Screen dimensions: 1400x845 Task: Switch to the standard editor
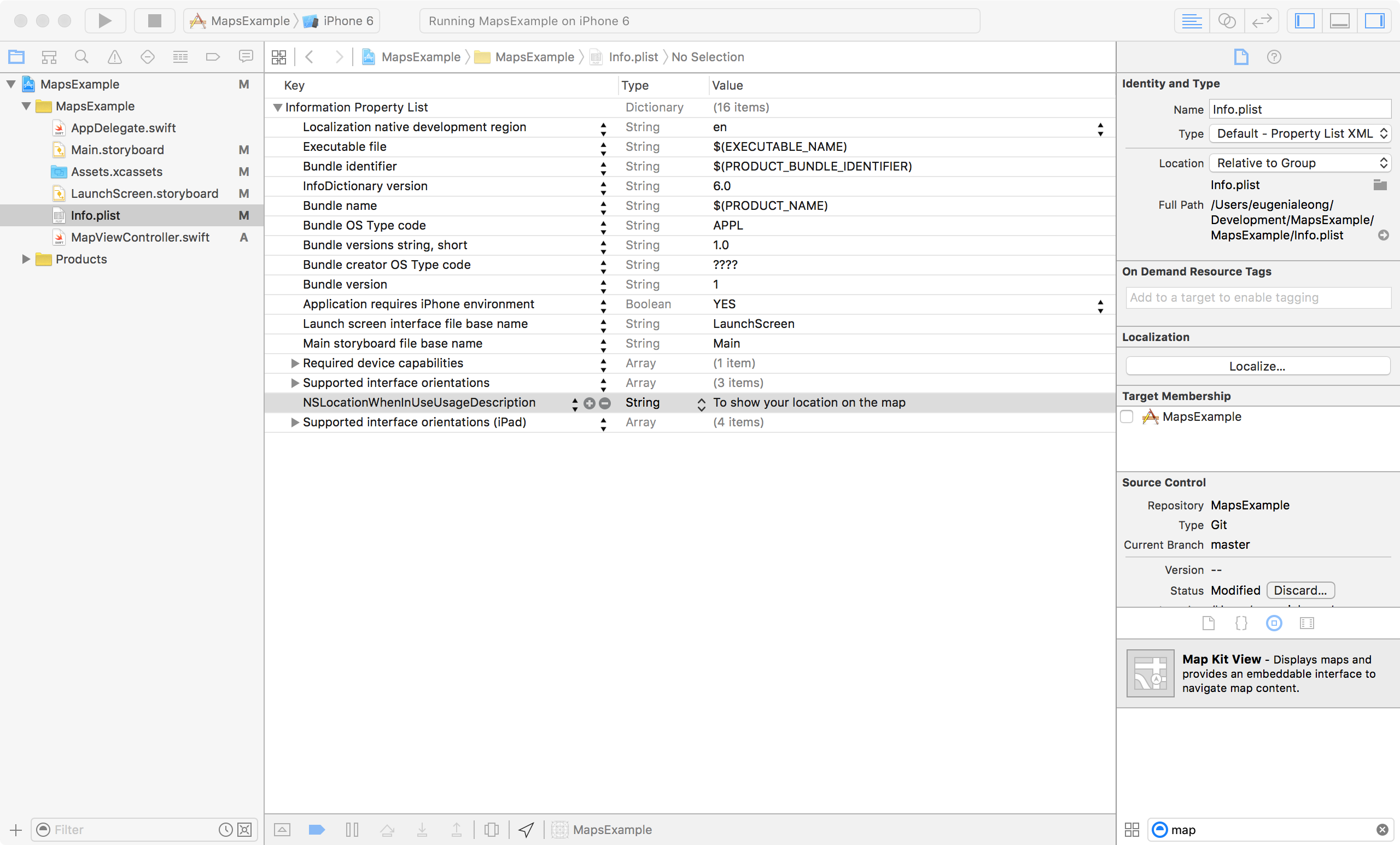[x=1192, y=21]
